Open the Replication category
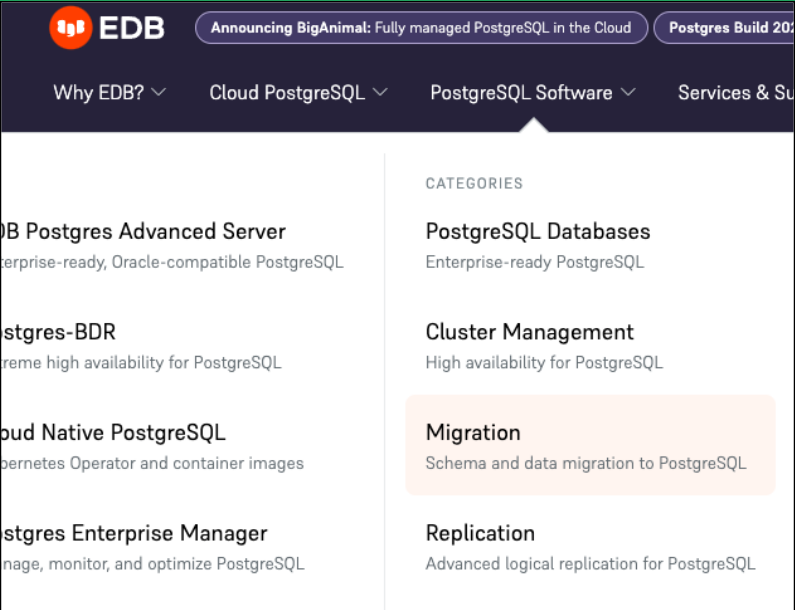The image size is (795, 610). pos(480,533)
